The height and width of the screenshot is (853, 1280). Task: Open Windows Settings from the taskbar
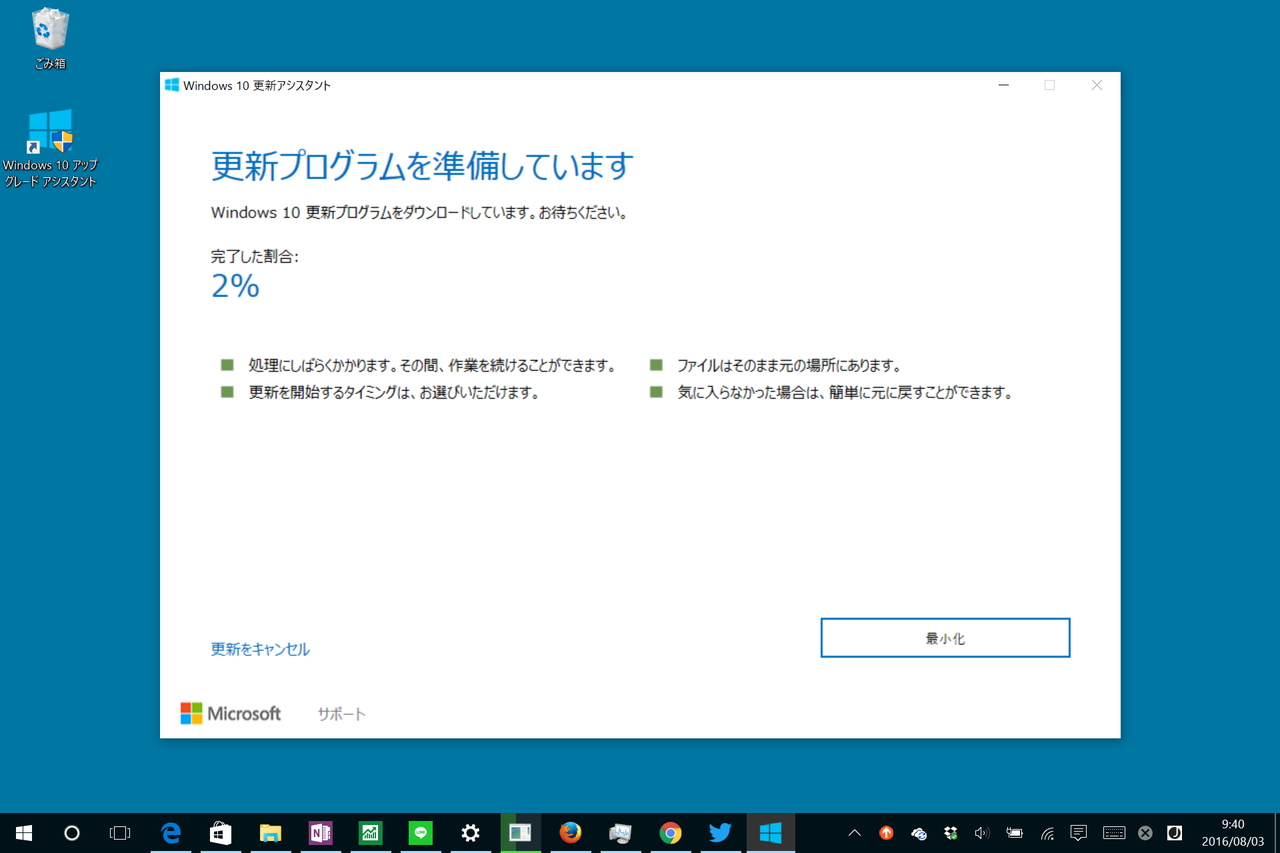click(470, 832)
